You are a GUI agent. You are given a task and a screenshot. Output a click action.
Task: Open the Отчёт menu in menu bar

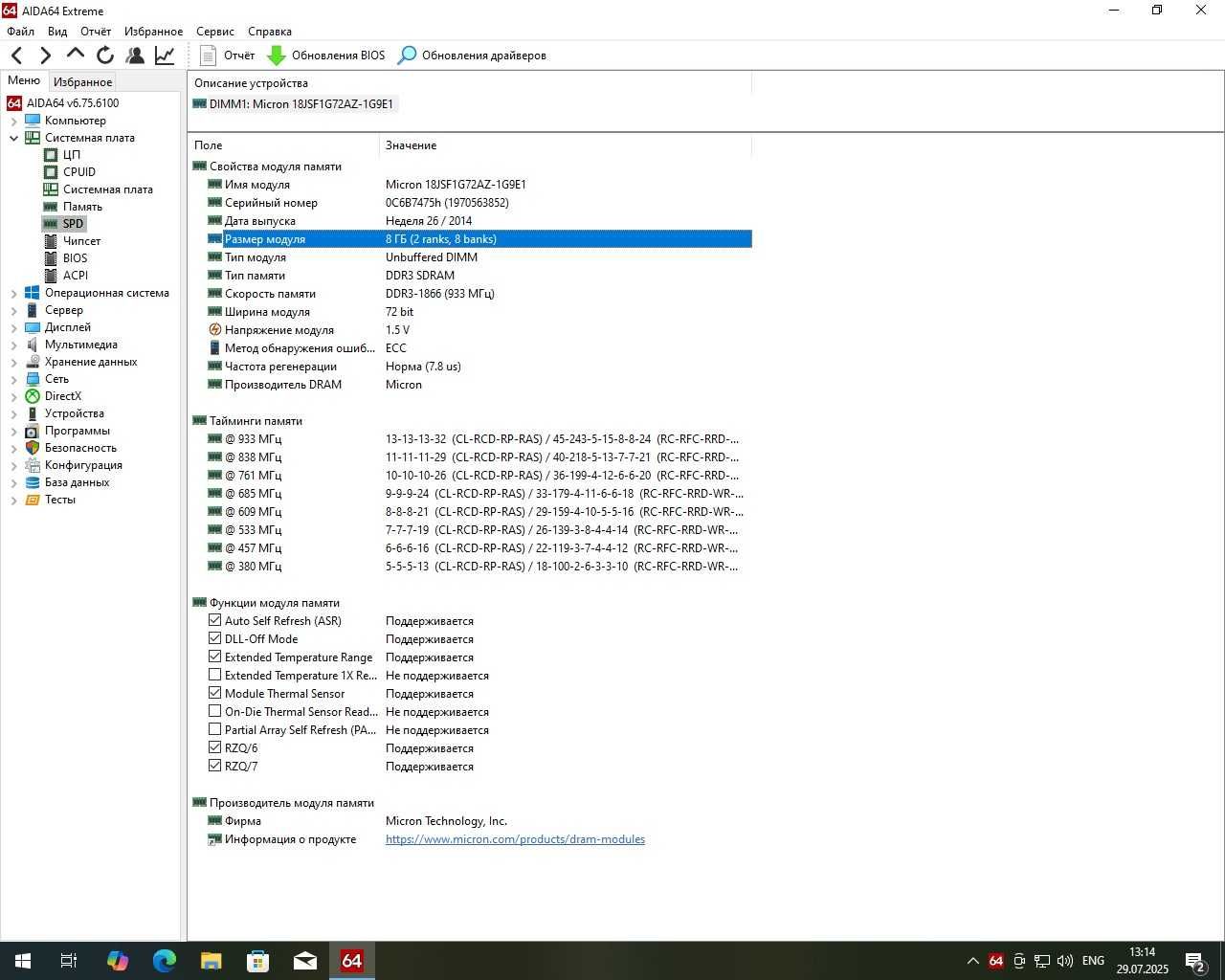click(96, 32)
